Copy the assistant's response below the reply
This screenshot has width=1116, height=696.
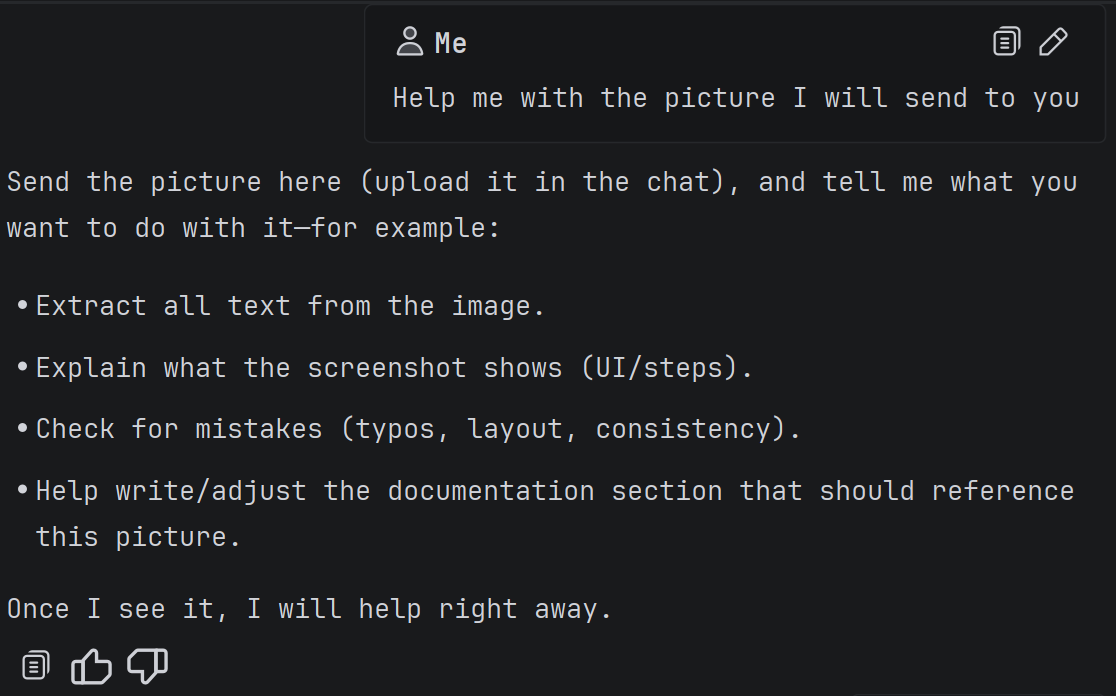(35, 666)
